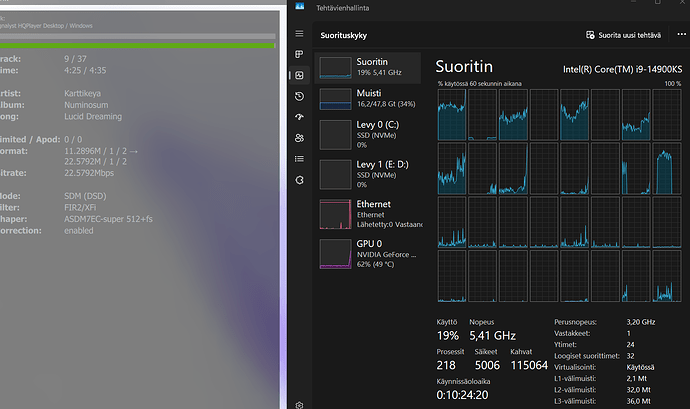Click the Levy 1 (E: D:) mini graph thumbnail
The height and width of the screenshot is (409, 690).
(x=335, y=175)
